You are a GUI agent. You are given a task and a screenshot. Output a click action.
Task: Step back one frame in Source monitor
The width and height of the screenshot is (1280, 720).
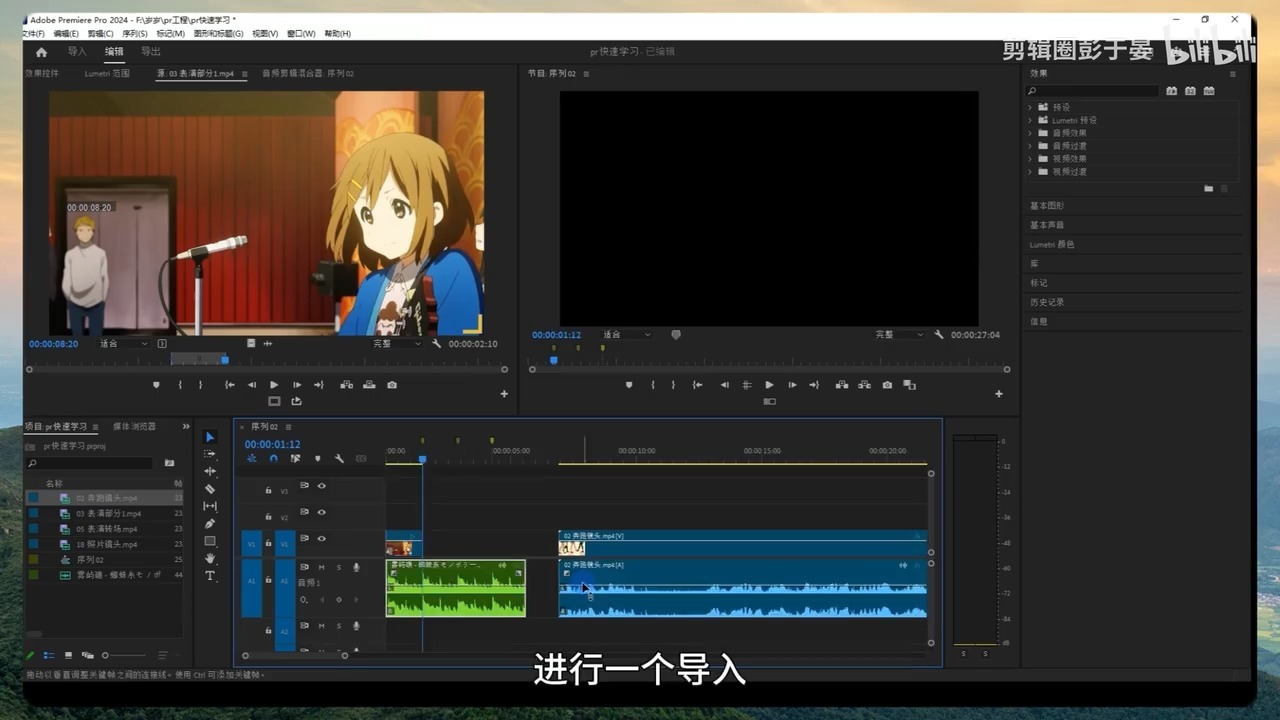point(252,385)
